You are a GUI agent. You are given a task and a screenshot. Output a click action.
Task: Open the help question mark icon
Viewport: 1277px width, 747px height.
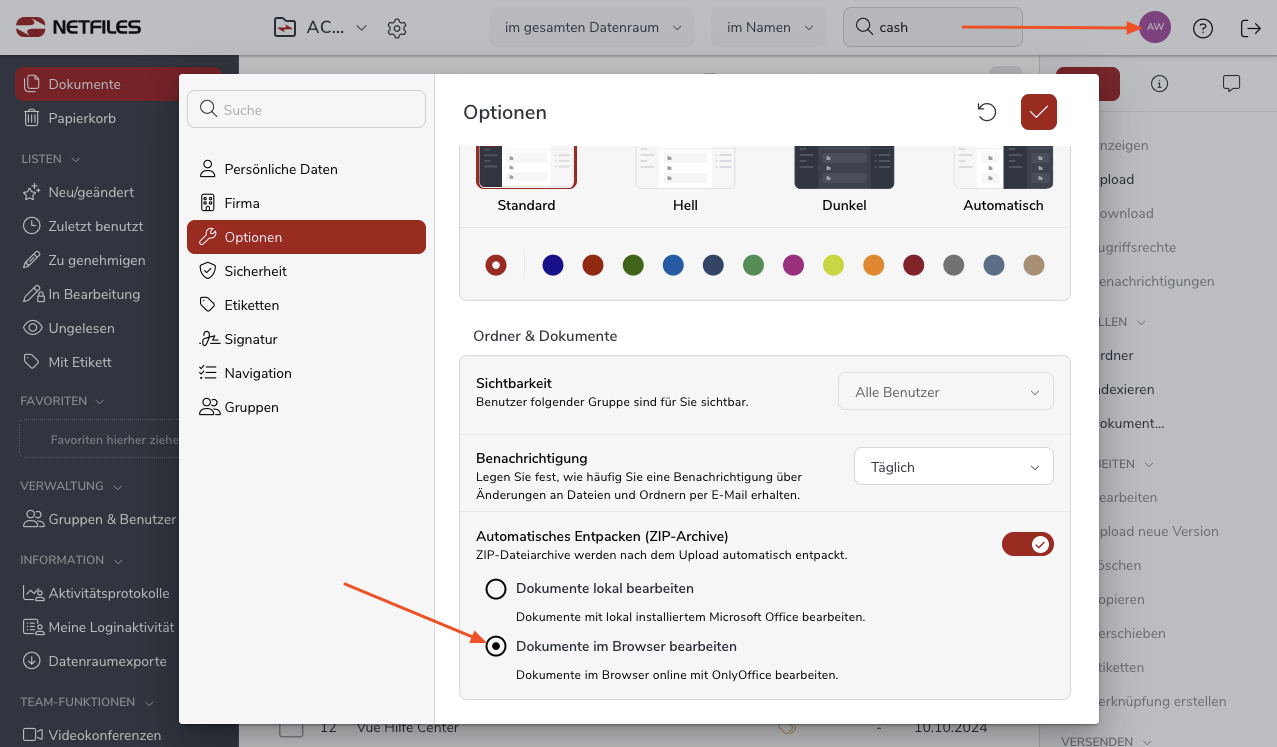click(x=1203, y=28)
